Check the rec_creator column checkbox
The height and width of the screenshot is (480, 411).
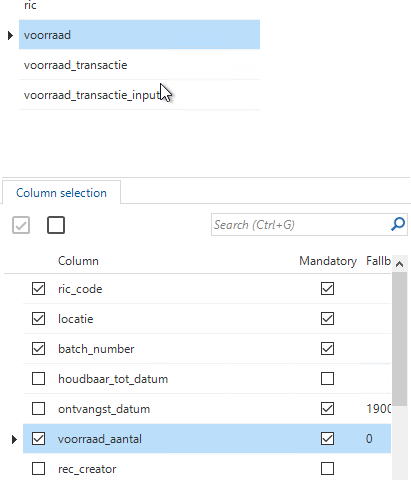pyautogui.click(x=39, y=469)
